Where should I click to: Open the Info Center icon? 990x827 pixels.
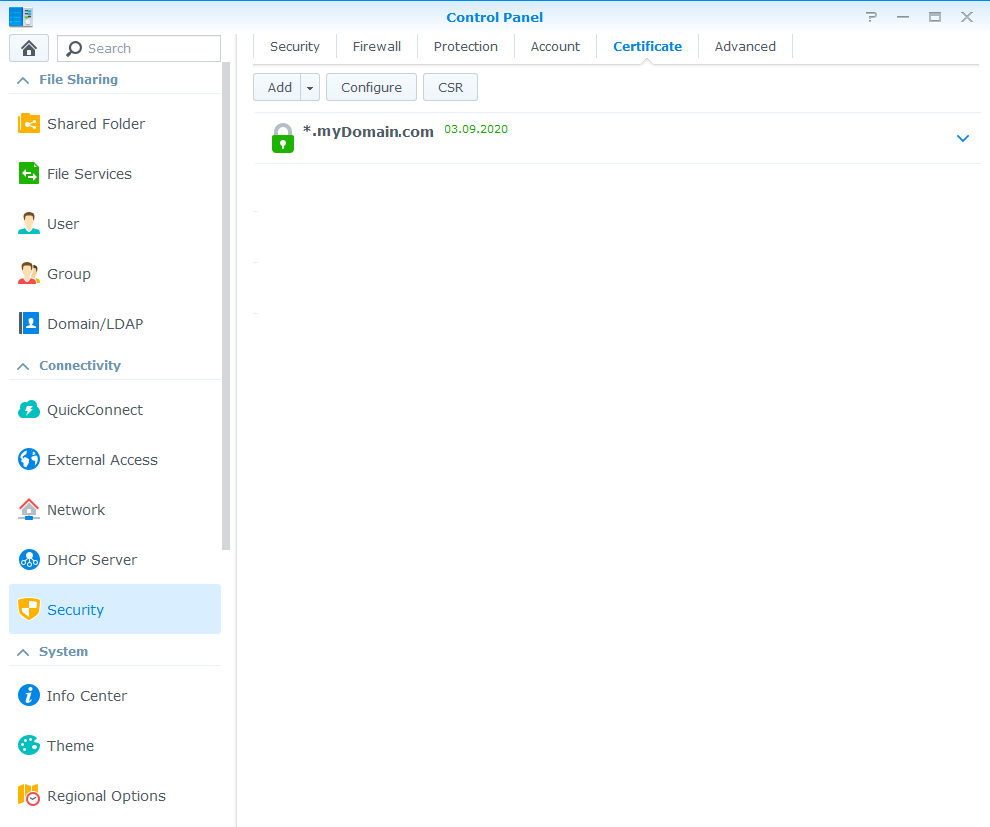pyautogui.click(x=29, y=696)
